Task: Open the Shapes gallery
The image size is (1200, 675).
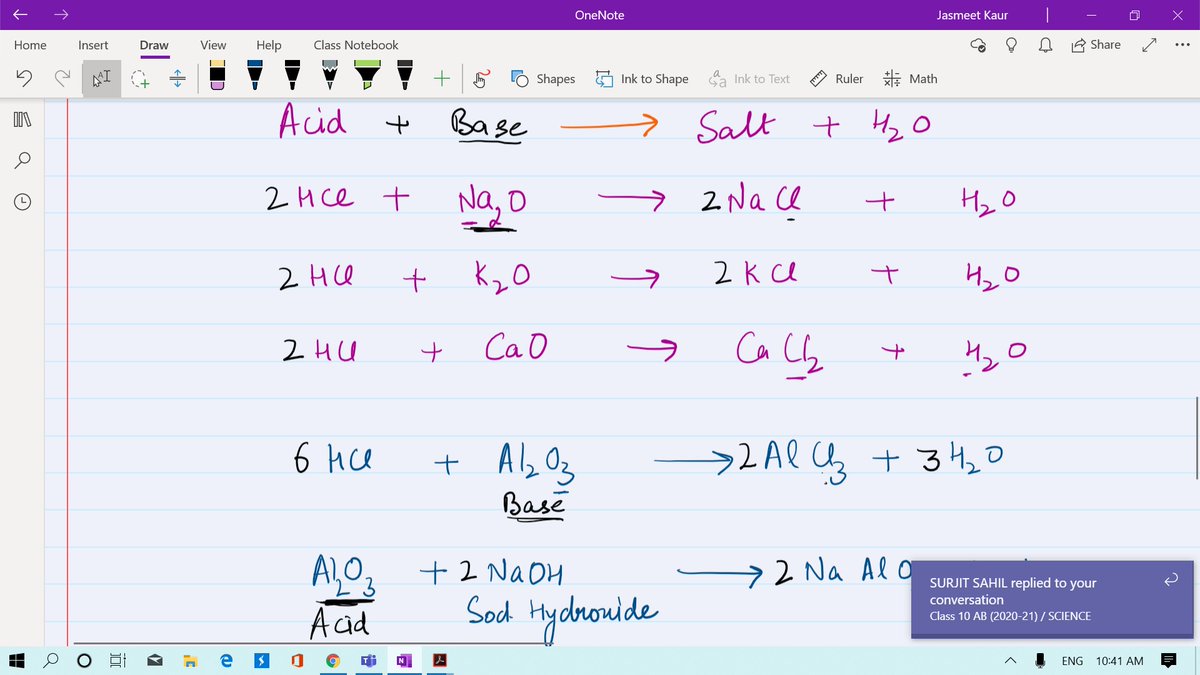Action: tap(543, 78)
